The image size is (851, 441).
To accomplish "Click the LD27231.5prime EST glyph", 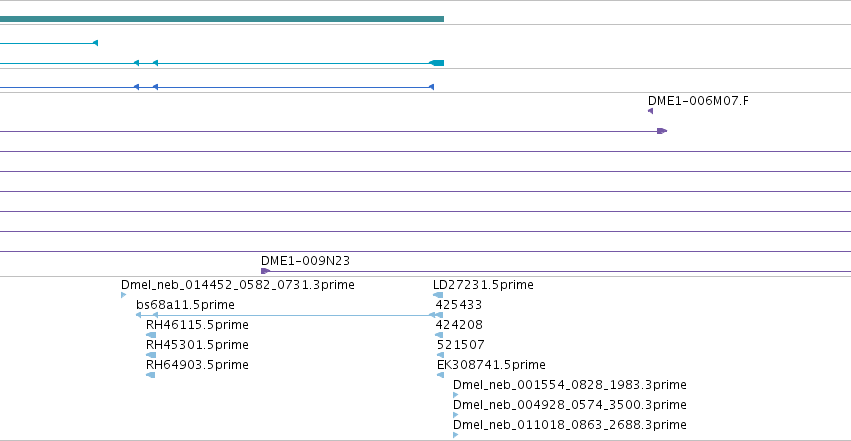I will tap(438, 295).
